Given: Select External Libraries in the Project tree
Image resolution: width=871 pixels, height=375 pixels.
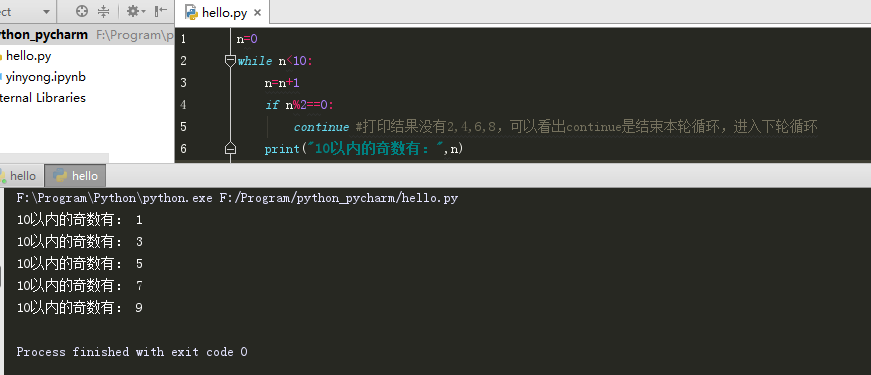Looking at the screenshot, I should [x=42, y=98].
